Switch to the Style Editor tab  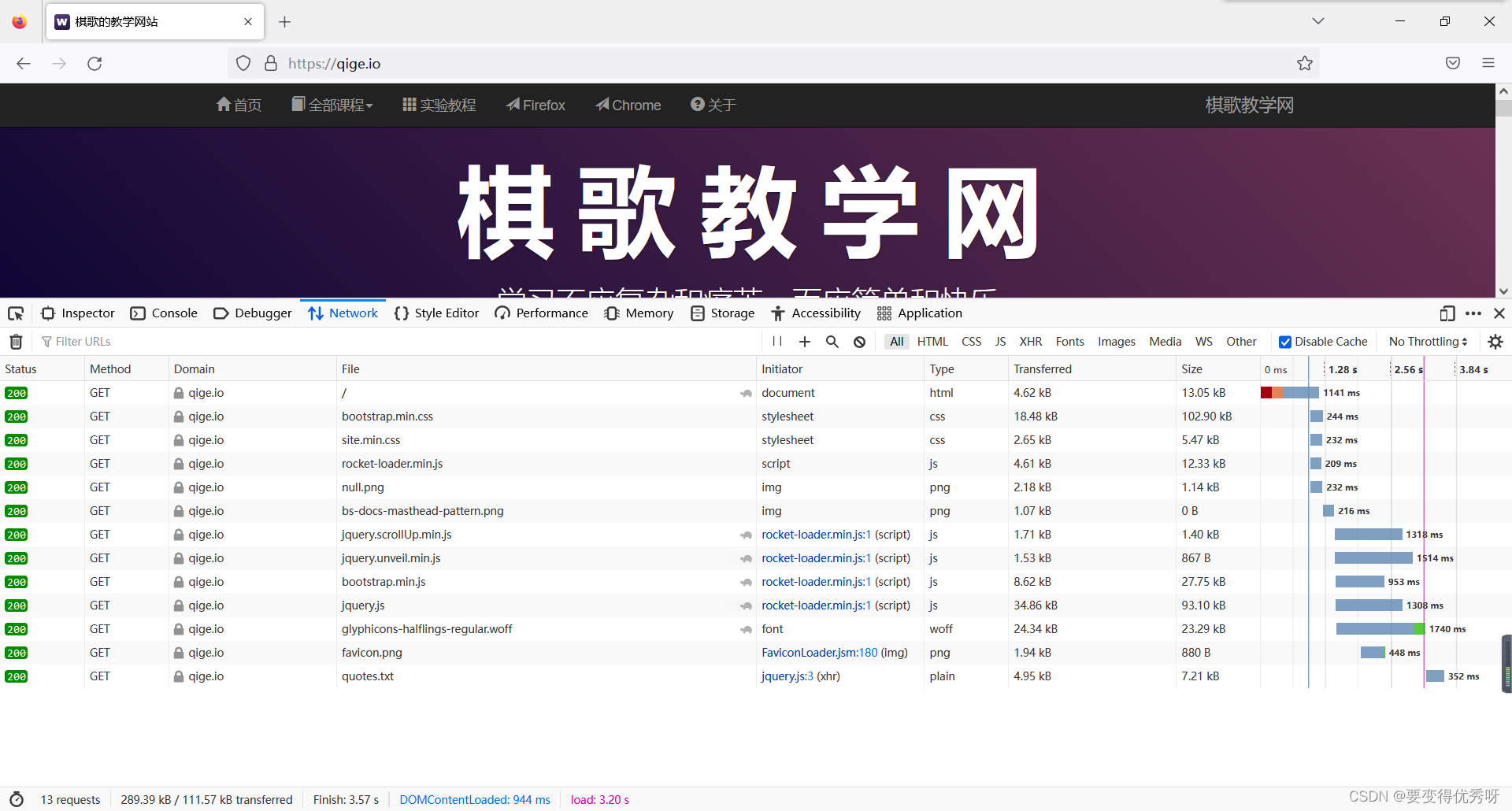point(436,313)
